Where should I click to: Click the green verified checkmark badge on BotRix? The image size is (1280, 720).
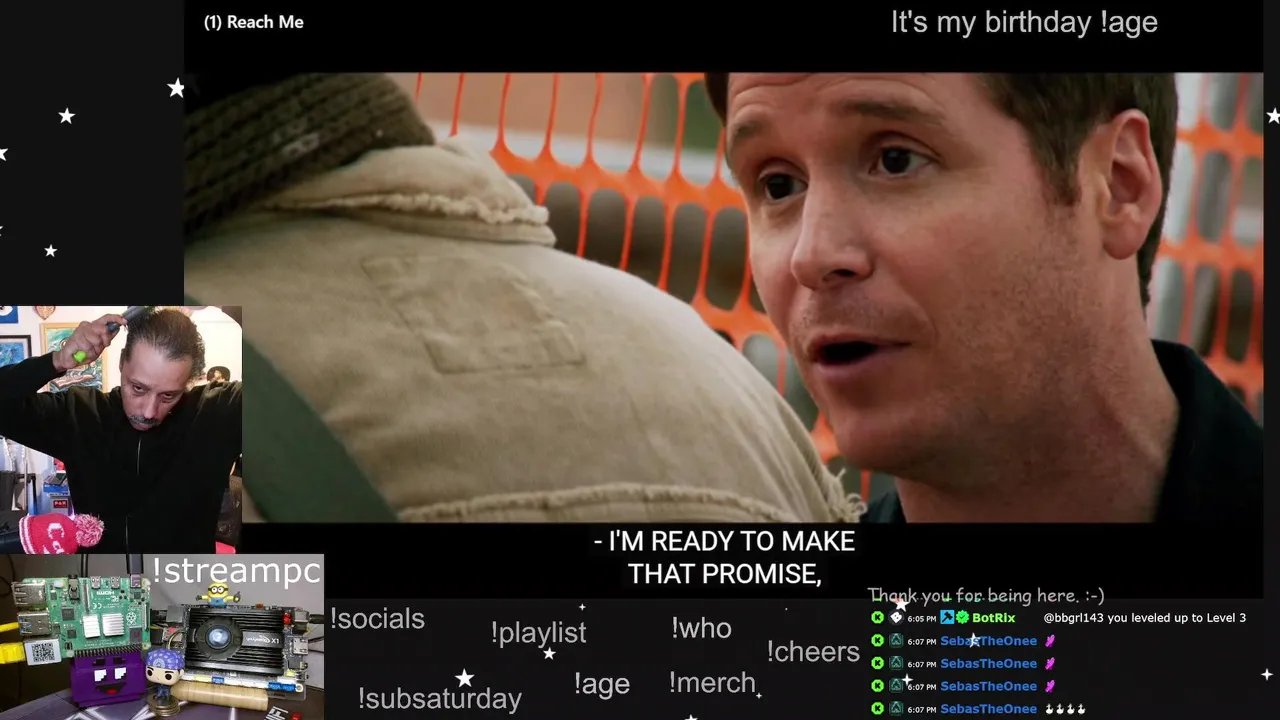pyautogui.click(x=962, y=618)
